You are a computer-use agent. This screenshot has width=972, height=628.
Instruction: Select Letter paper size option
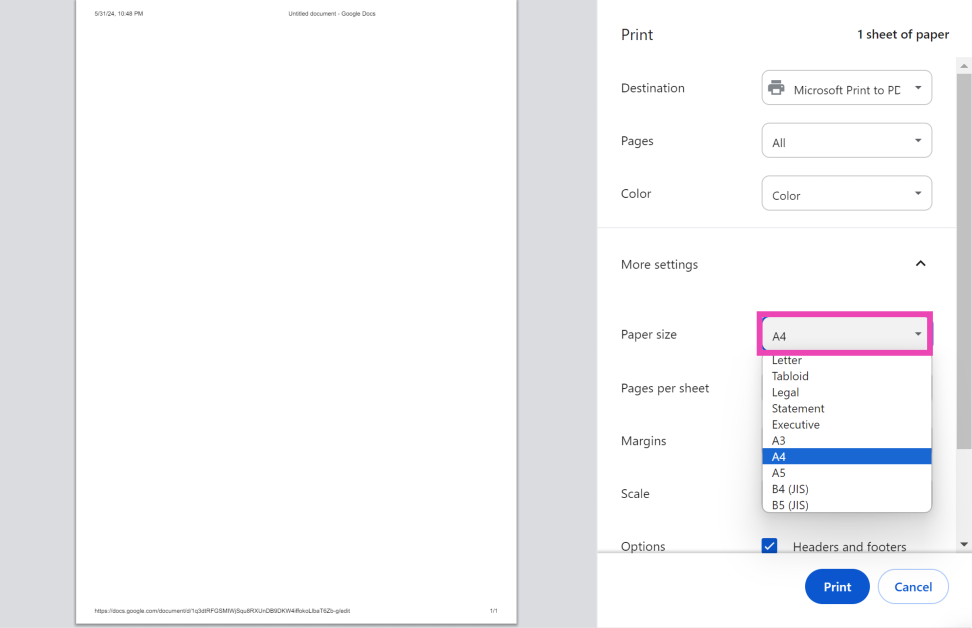coord(787,361)
